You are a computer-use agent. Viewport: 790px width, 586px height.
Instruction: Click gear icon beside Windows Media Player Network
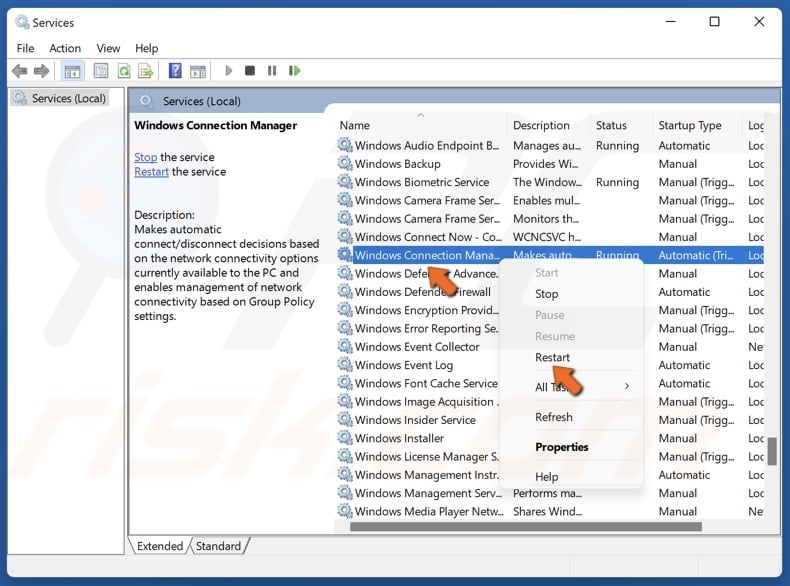click(345, 511)
